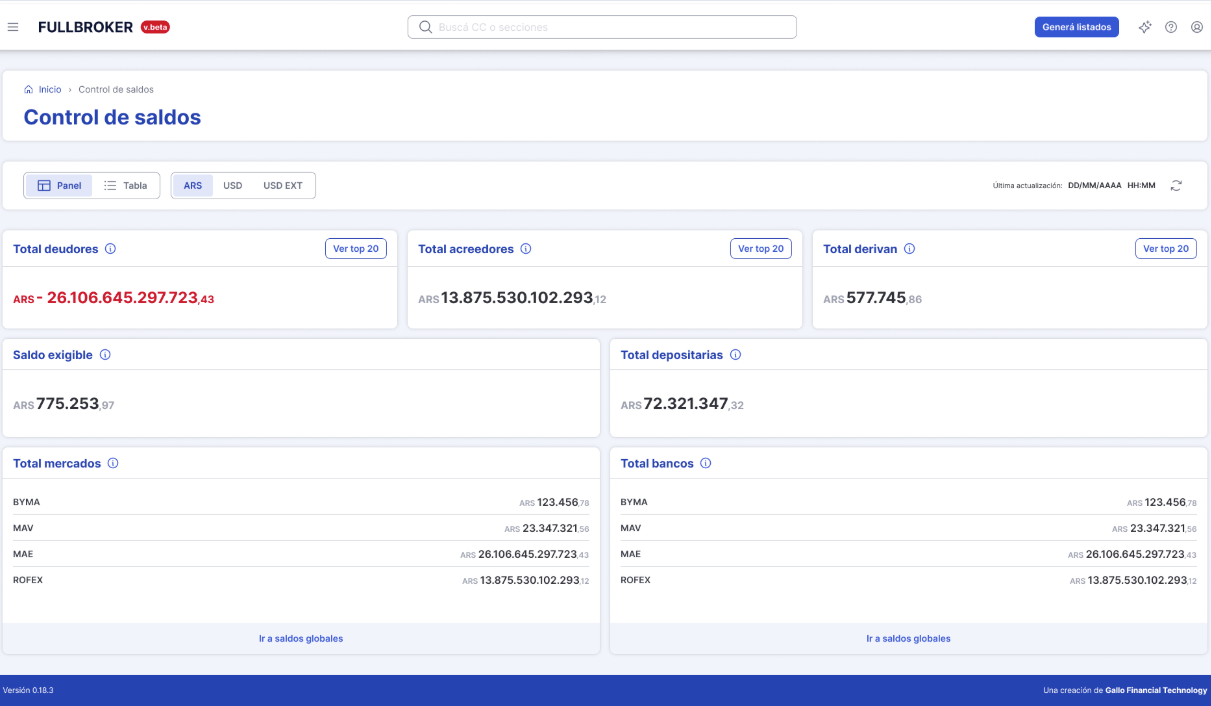This screenshot has height=706, width=1211.
Task: Select USD EXT currency
Action: point(283,186)
